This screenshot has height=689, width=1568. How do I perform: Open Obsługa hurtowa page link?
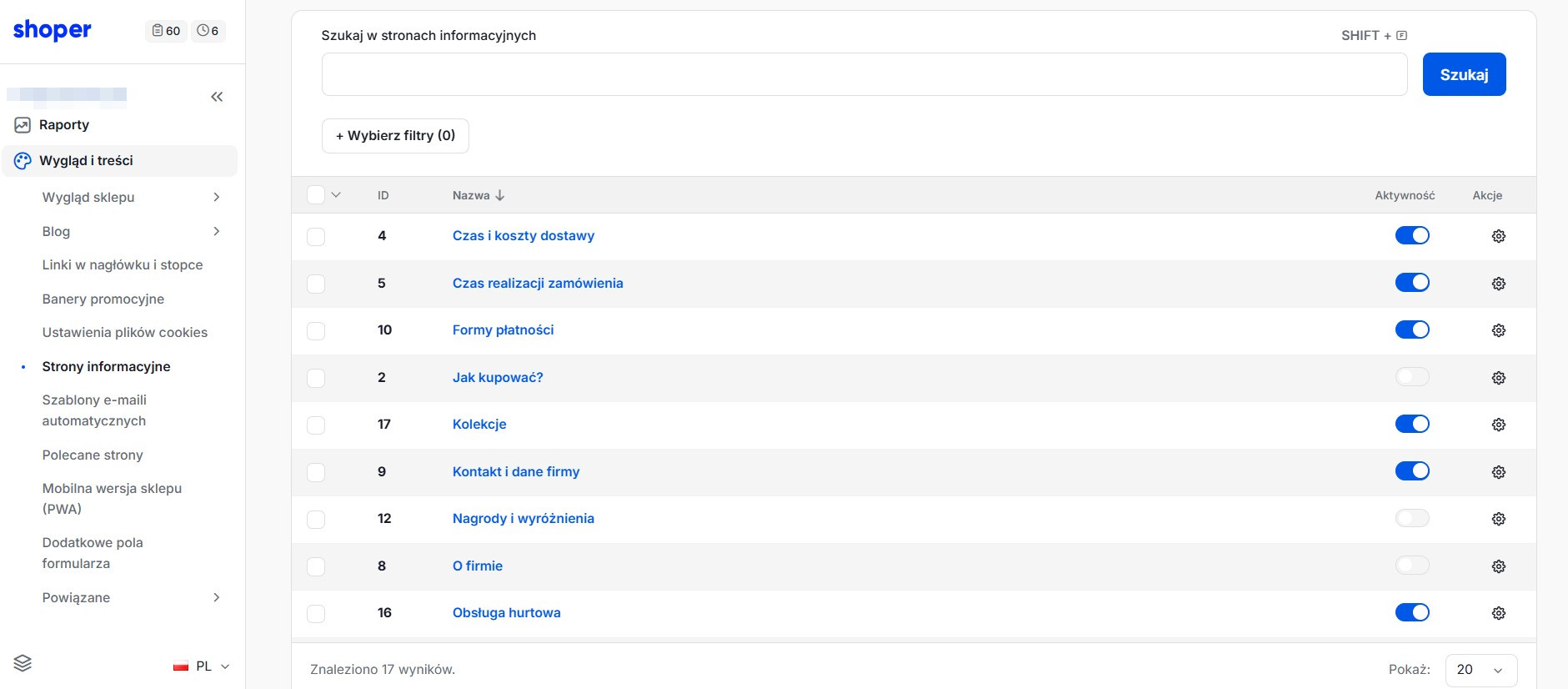[506, 613]
